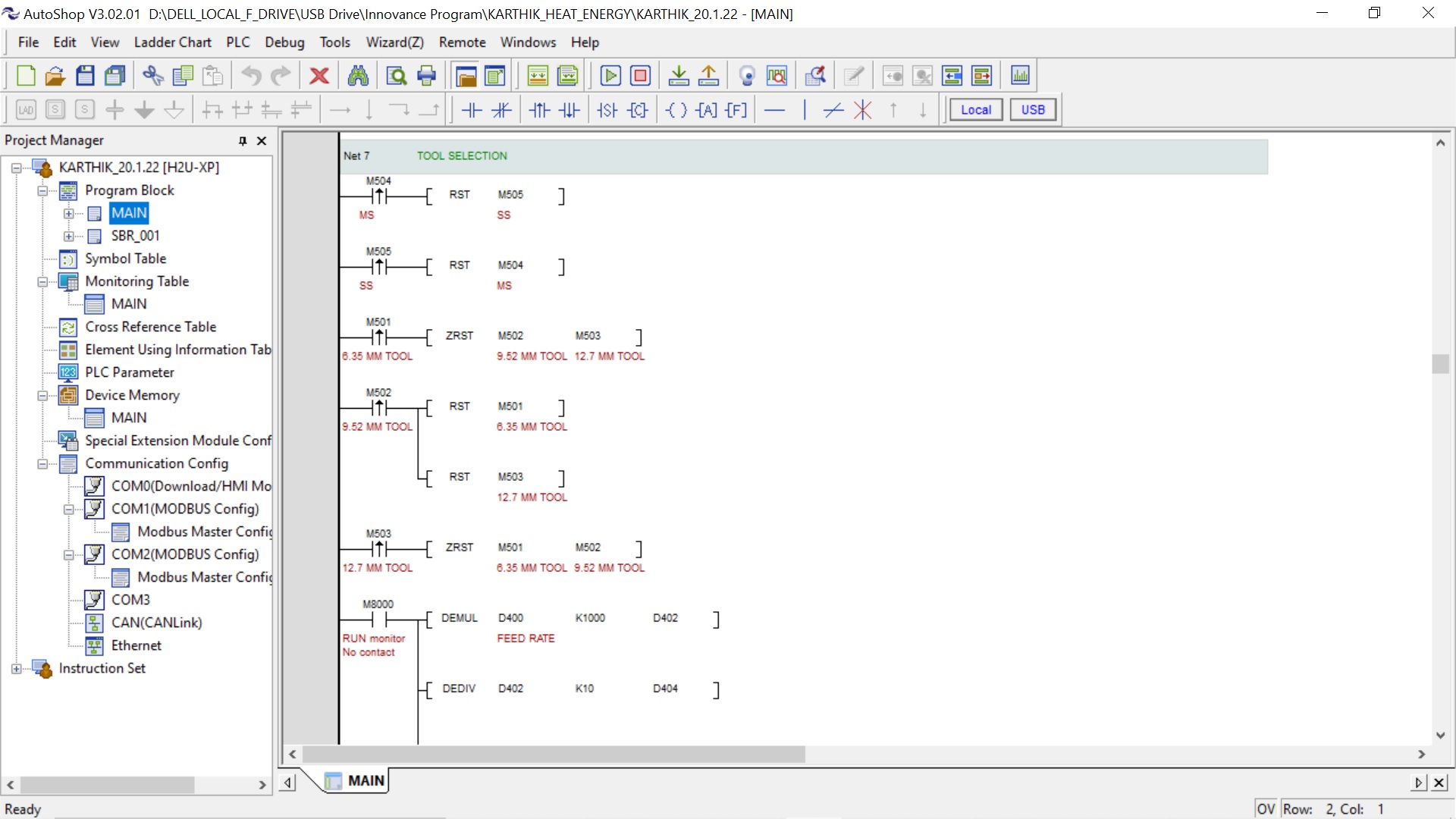Open PLC Parameter in project tree
Image resolution: width=1456 pixels, height=819 pixels.
(x=129, y=372)
